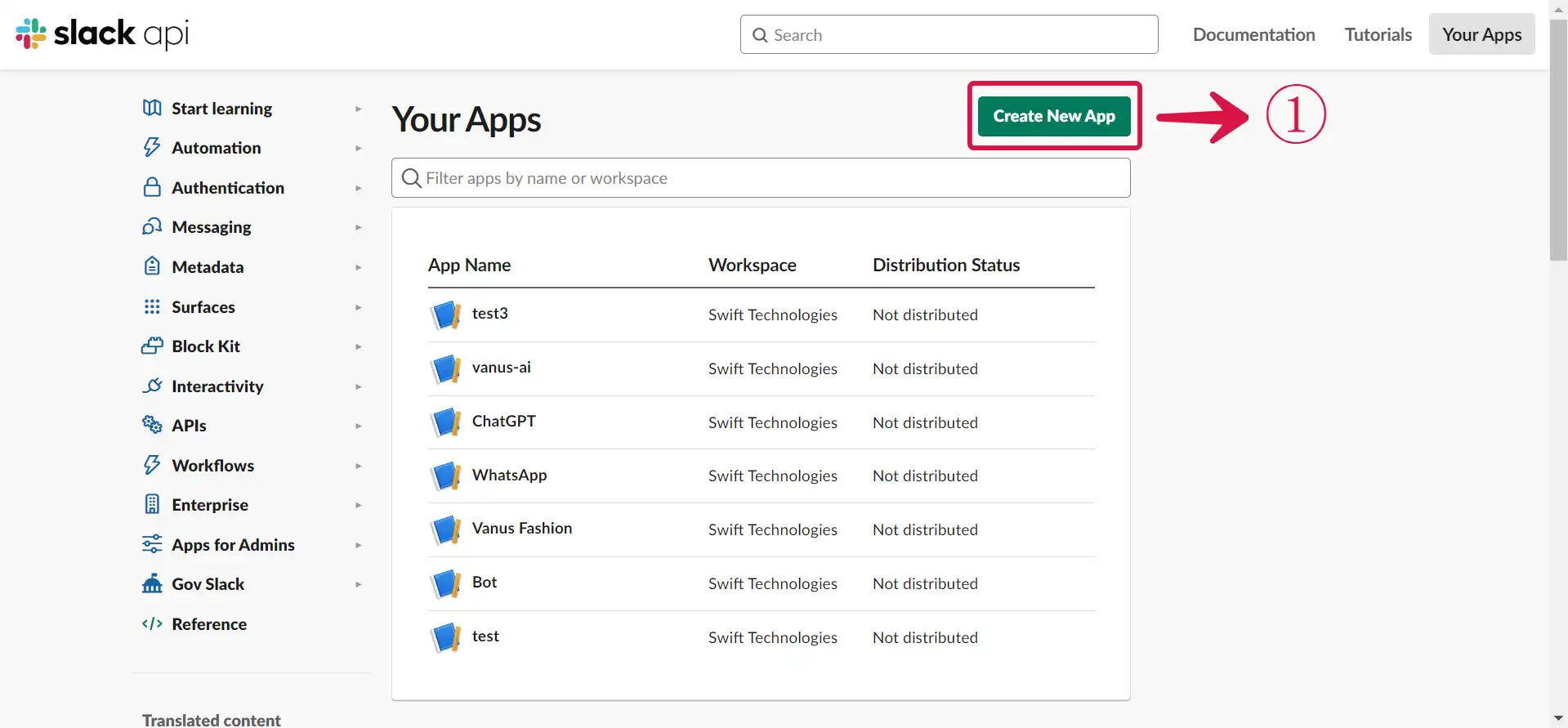This screenshot has height=728, width=1568.
Task: Click the Workflows lightning icon
Action: tap(152, 465)
